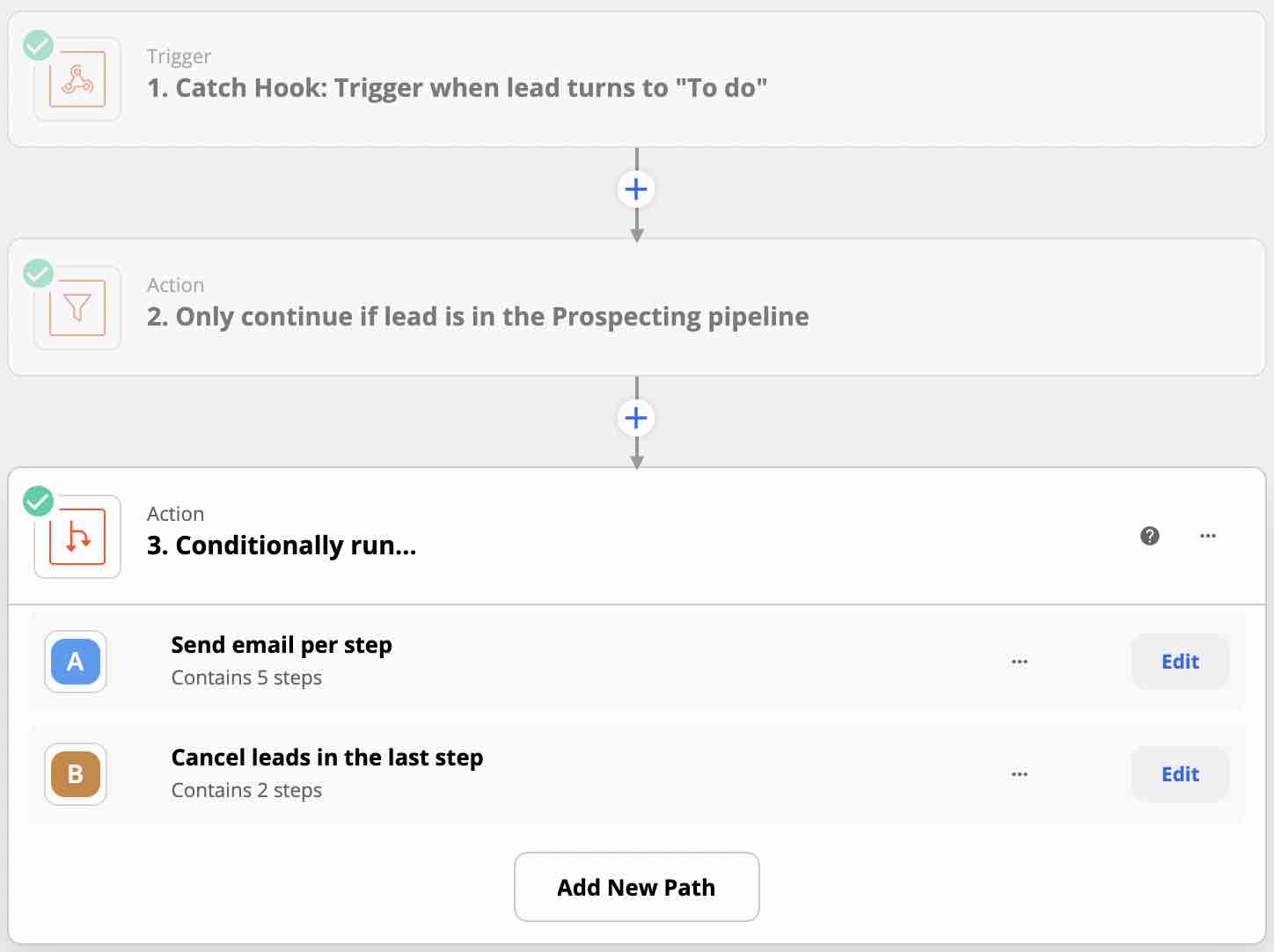Viewport: 1274px width, 952px height.
Task: Click the Catch Hook trigger icon
Action: point(77,79)
